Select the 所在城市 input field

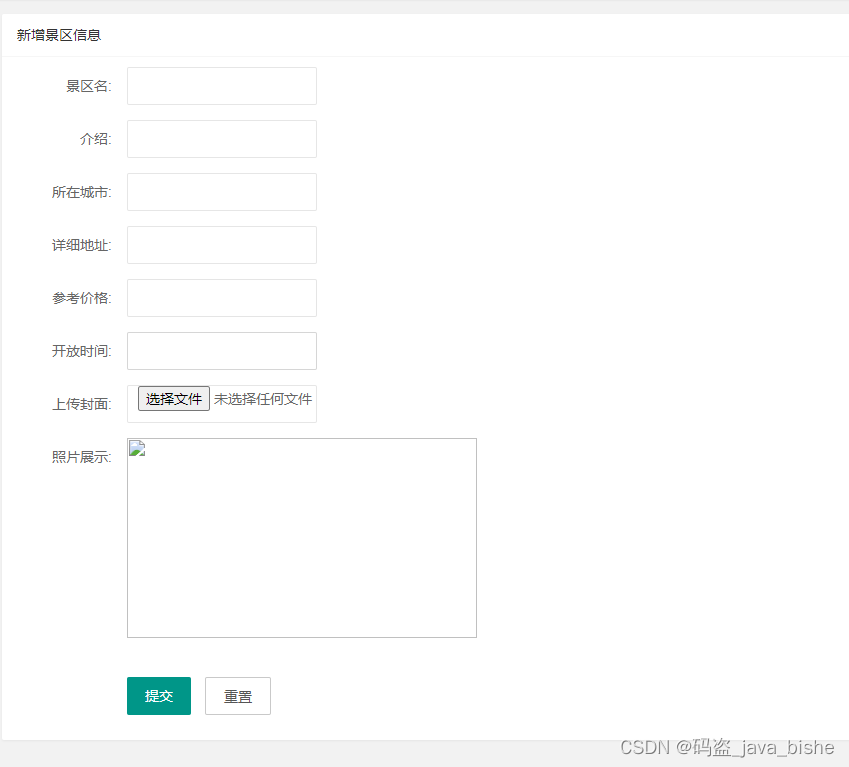click(x=221, y=192)
